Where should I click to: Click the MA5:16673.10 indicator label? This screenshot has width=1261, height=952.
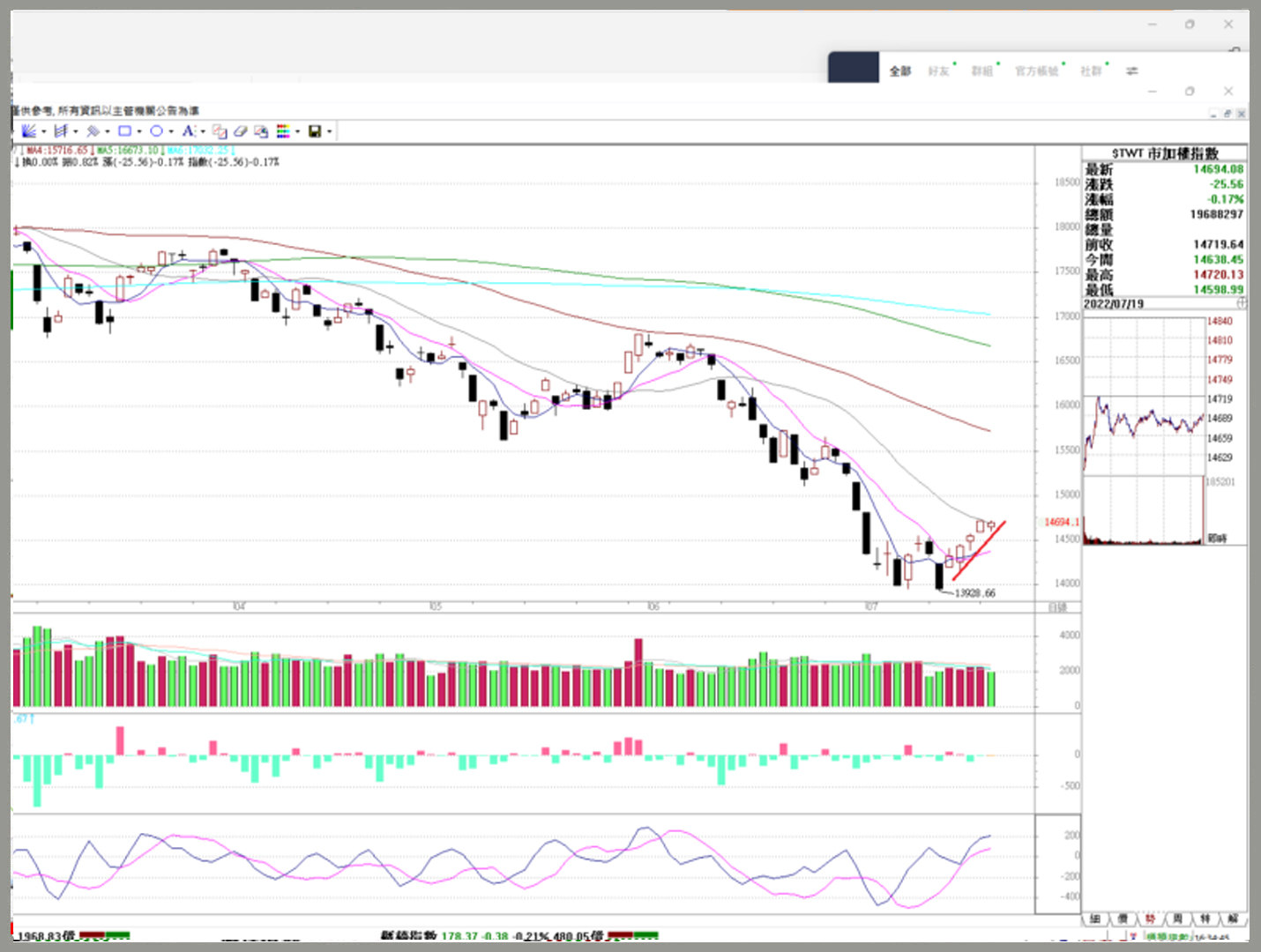click(128, 151)
